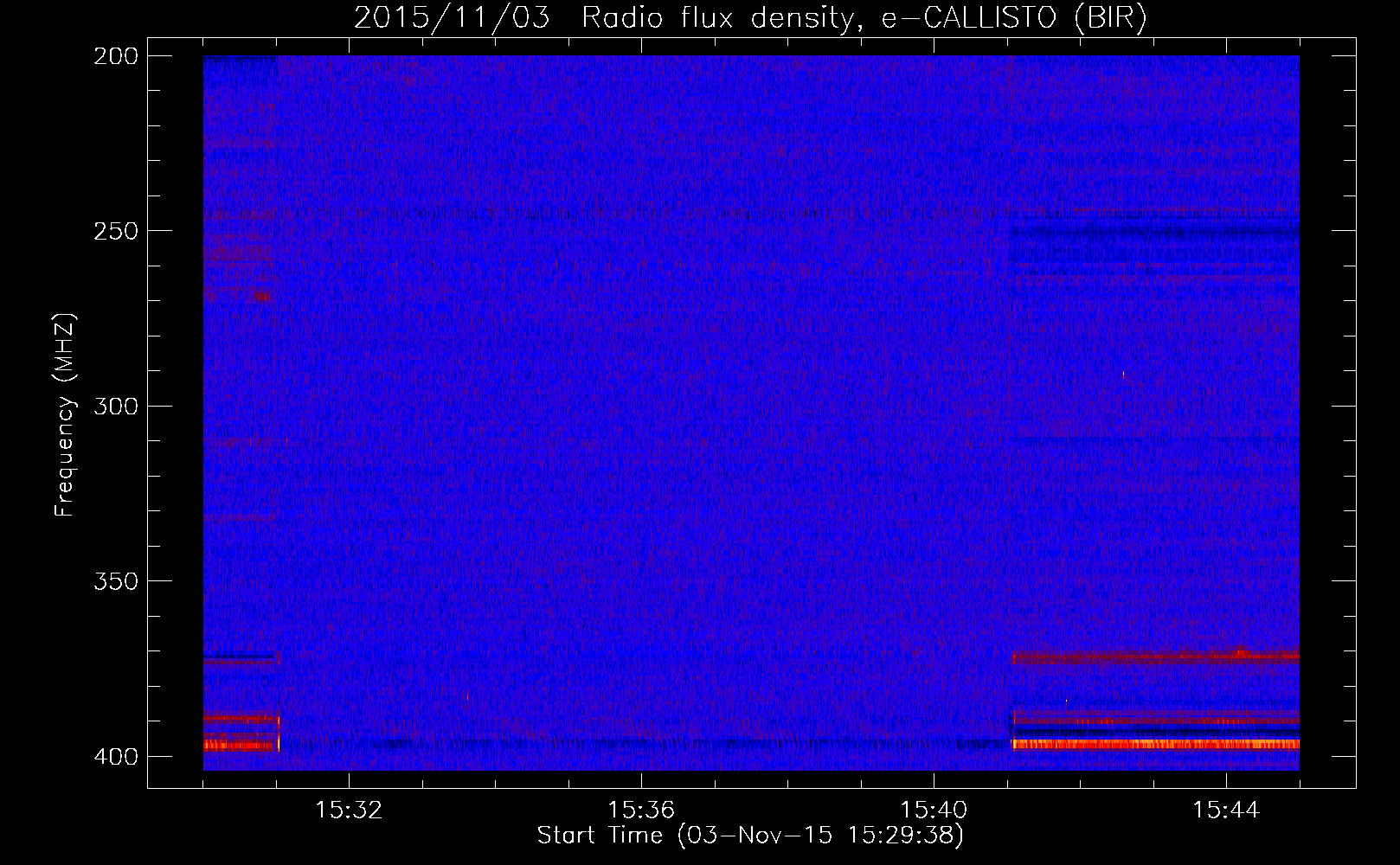
Task: Click the red emission band near 372 MHz at 15:43
Action: [x=1155, y=657]
